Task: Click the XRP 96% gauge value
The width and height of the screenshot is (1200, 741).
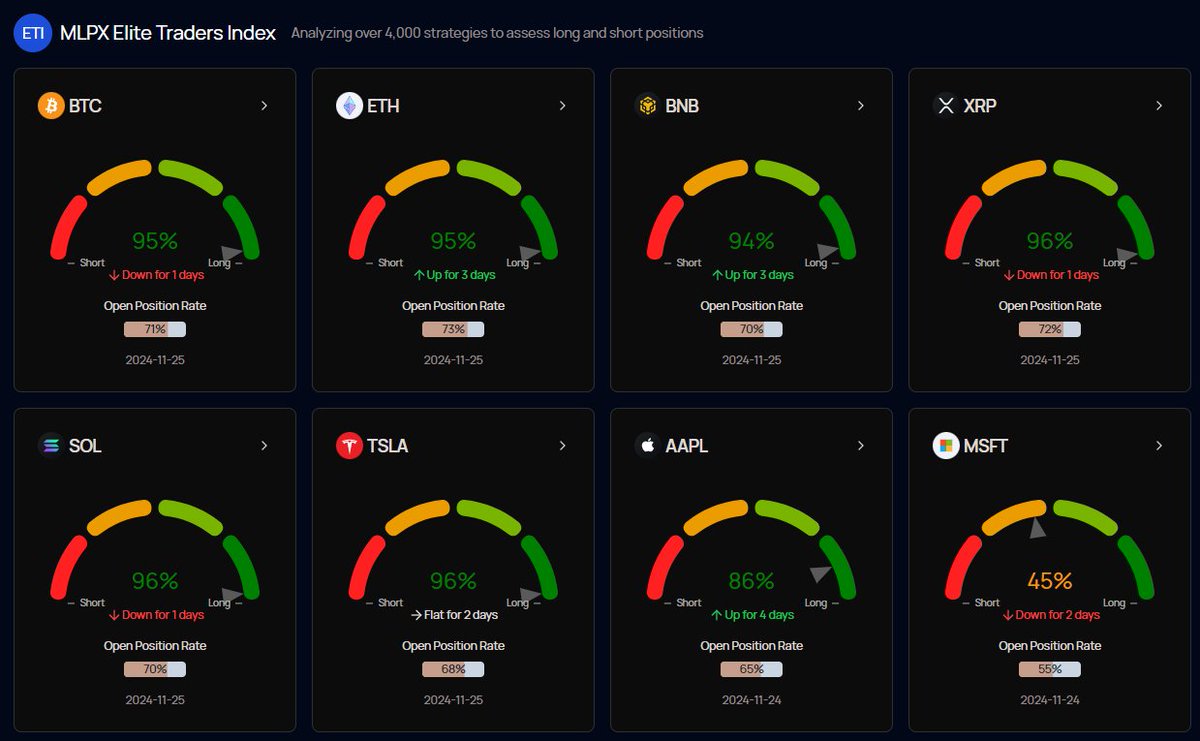Action: point(1049,241)
